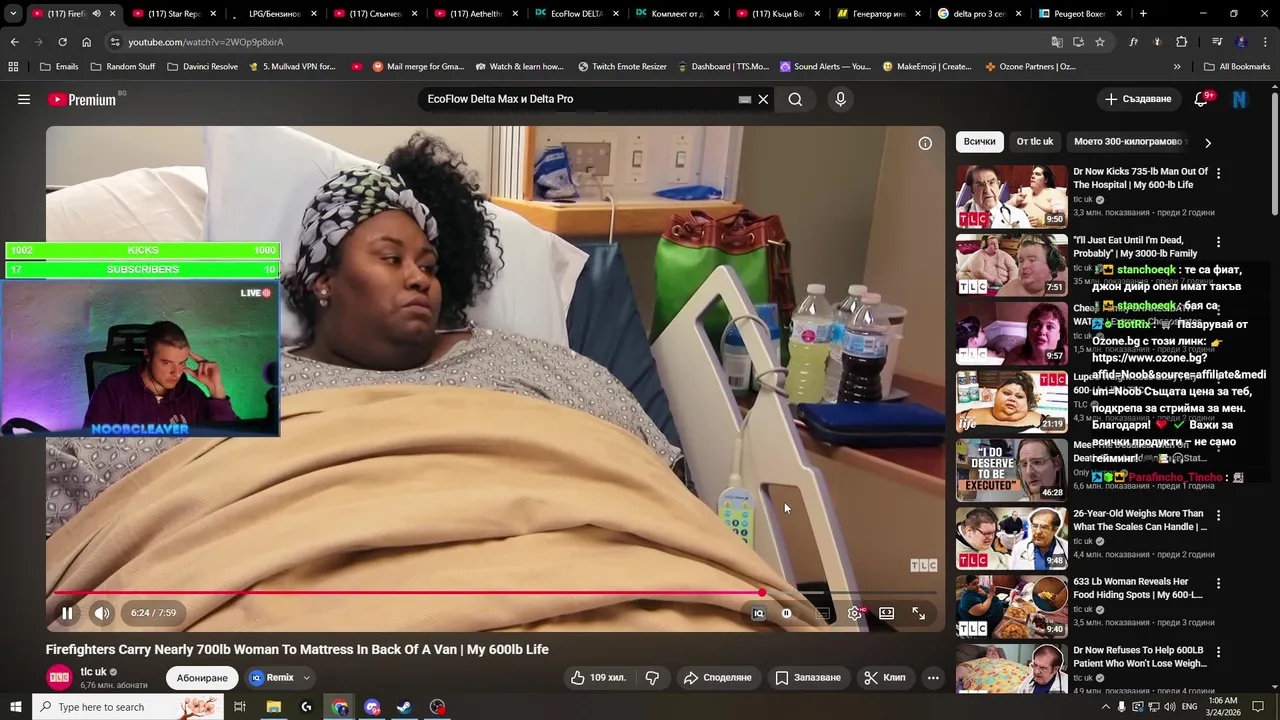The height and width of the screenshot is (720, 1280).
Task: Open the account avatar menu
Action: tap(1240, 99)
